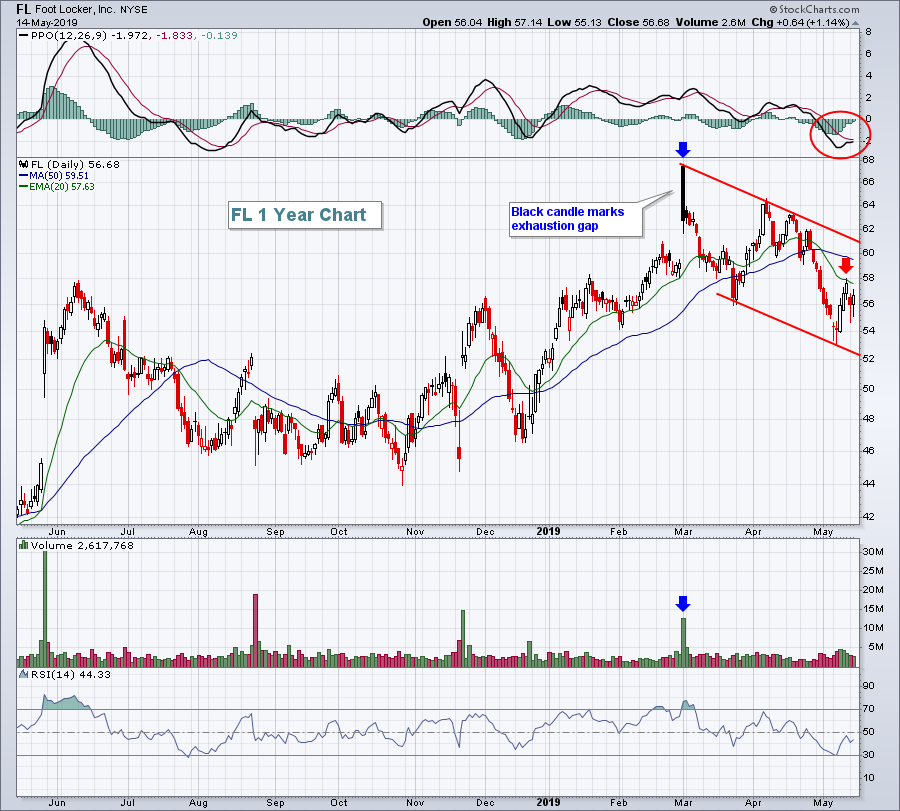Viewport: 900px width, 811px height.
Task: Click the MA(50) 59.51 legend entry
Action: 59,176
